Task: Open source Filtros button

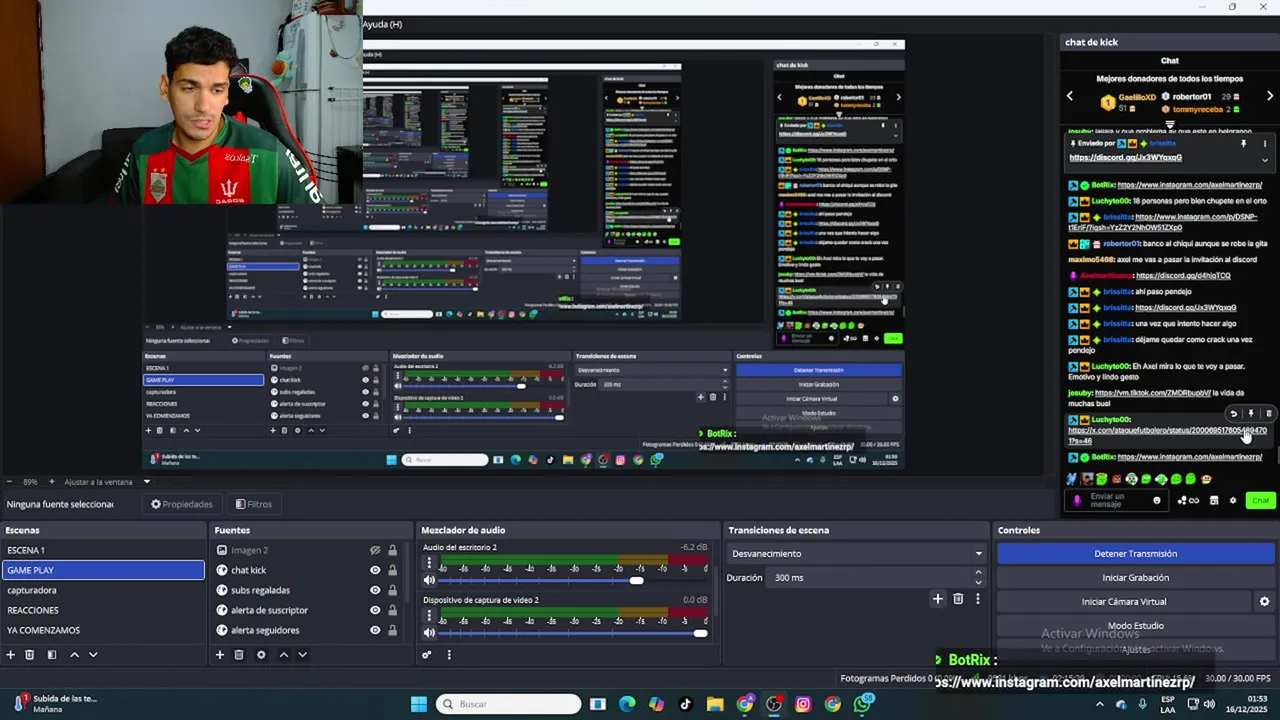Action: 253,504
